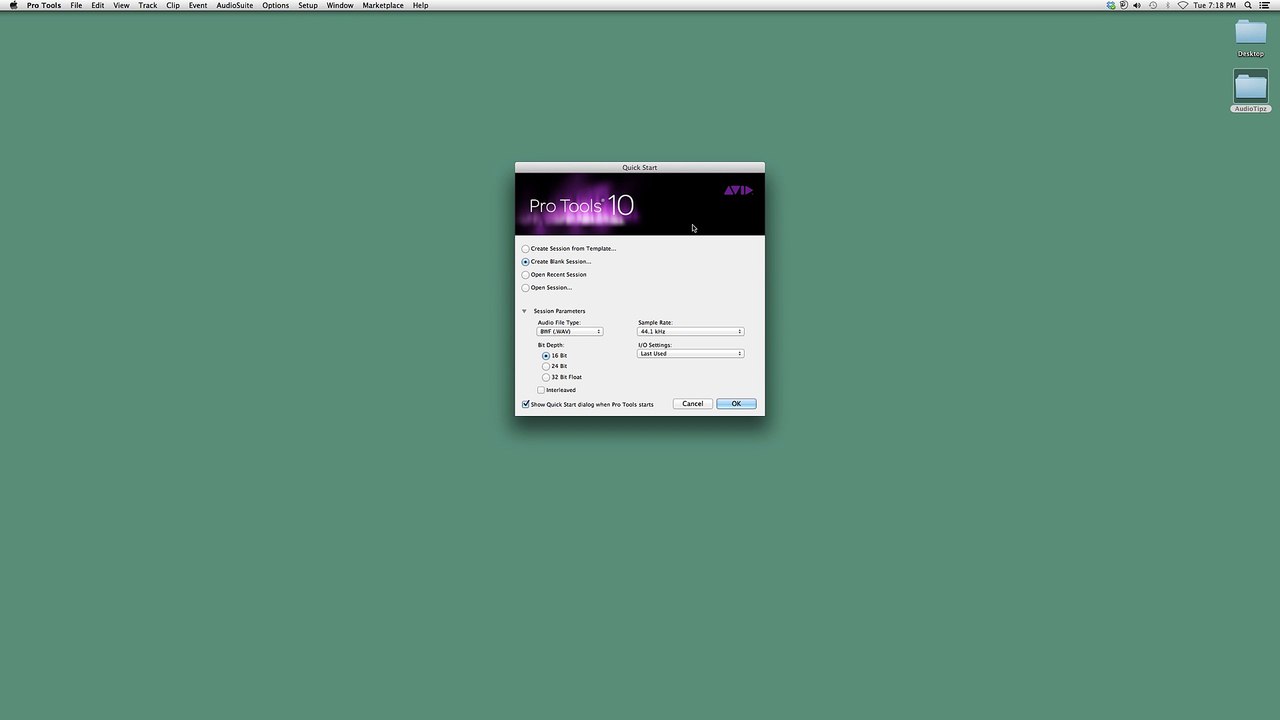Open the Track menu

pos(148,5)
